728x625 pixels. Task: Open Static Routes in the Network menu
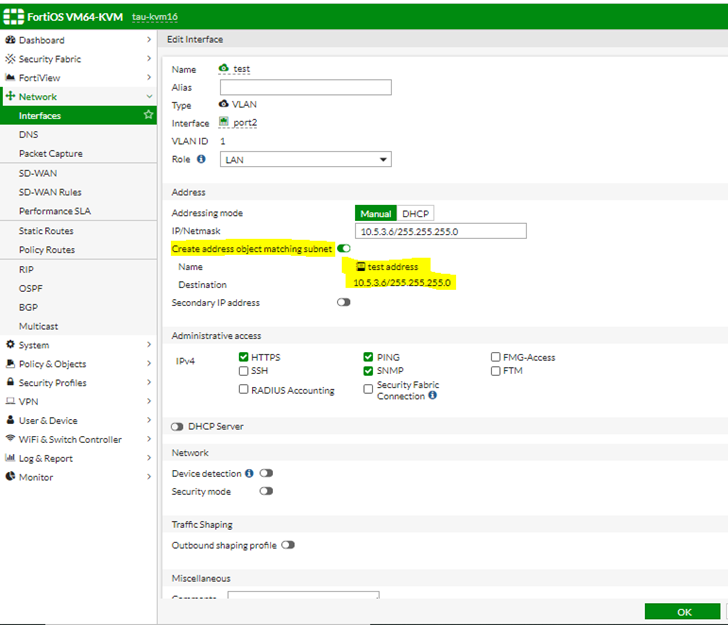pos(46,231)
